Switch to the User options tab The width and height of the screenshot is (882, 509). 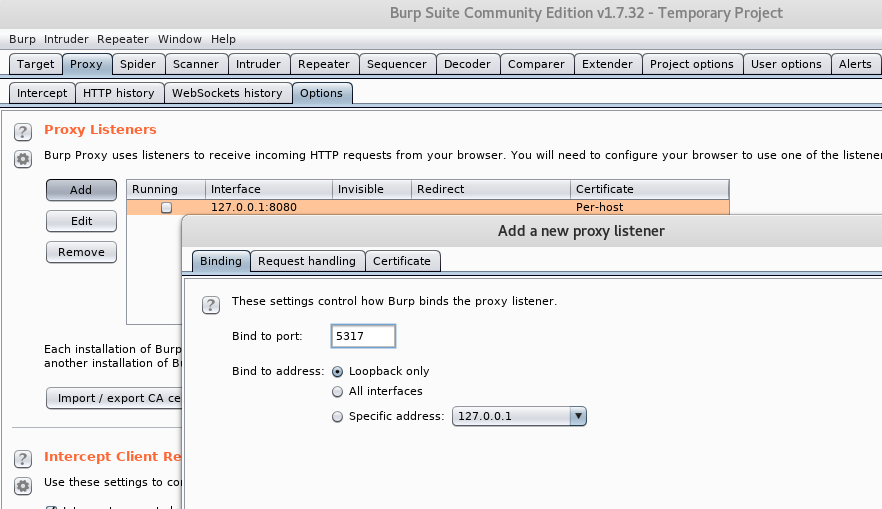(786, 64)
